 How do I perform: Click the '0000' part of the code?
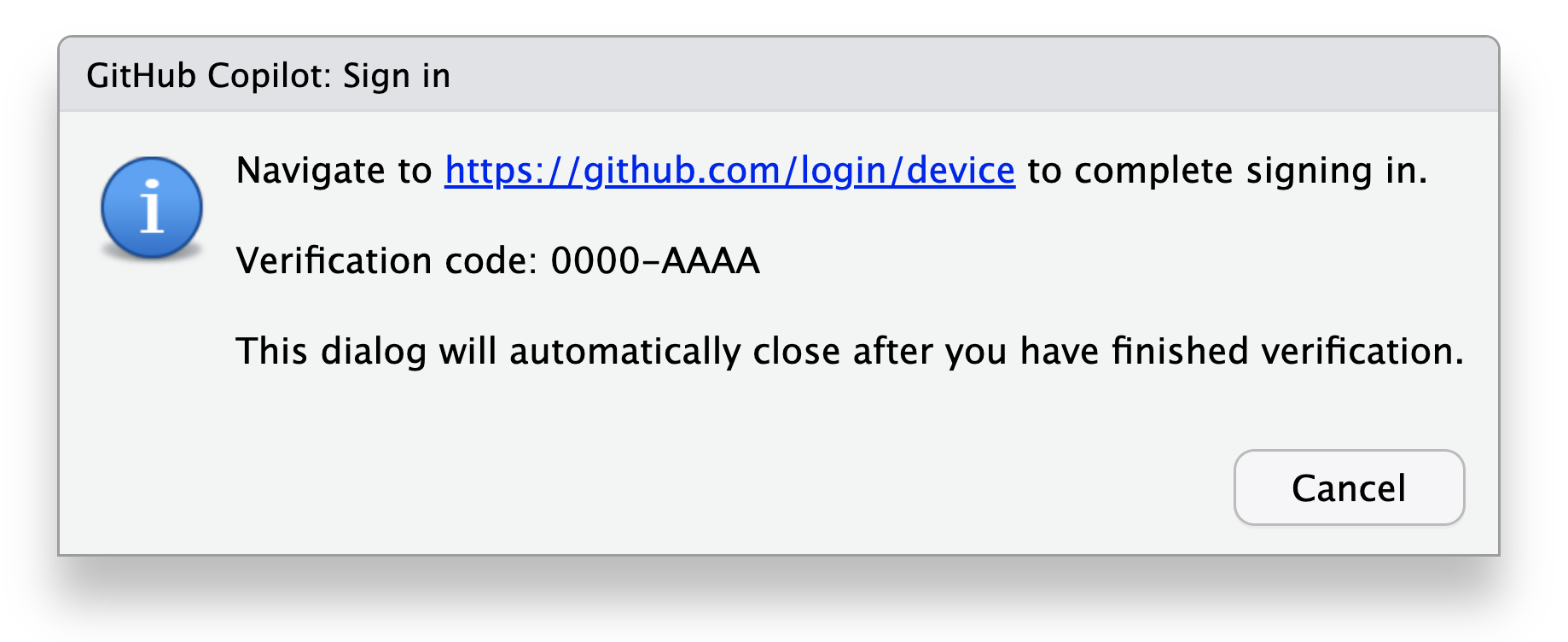(x=595, y=261)
